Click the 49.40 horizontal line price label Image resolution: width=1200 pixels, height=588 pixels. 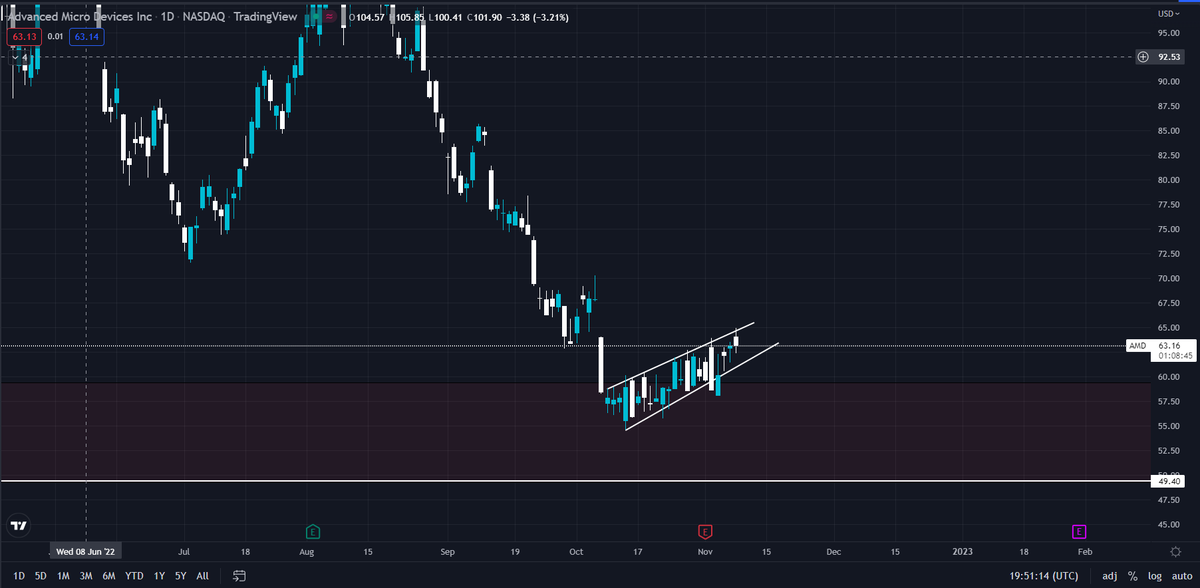coord(1169,481)
